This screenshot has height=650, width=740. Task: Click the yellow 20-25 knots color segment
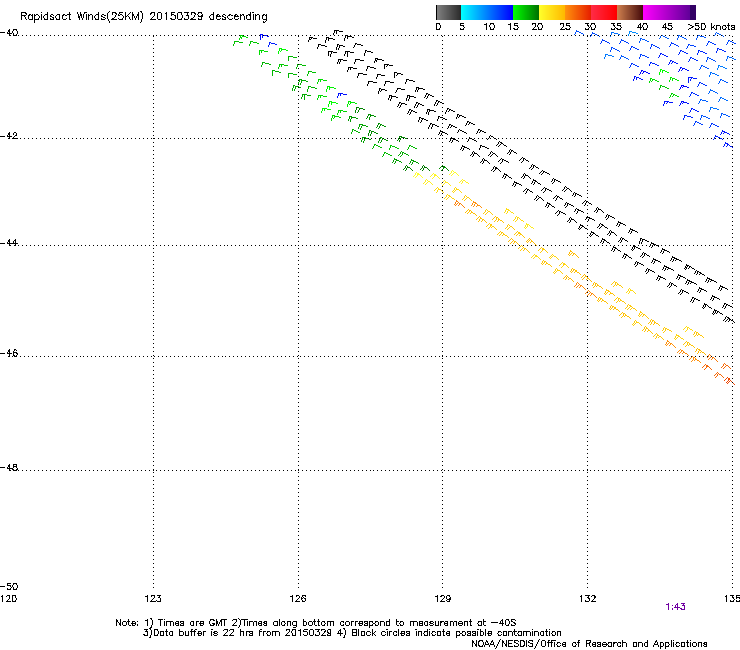pyautogui.click(x=552, y=12)
